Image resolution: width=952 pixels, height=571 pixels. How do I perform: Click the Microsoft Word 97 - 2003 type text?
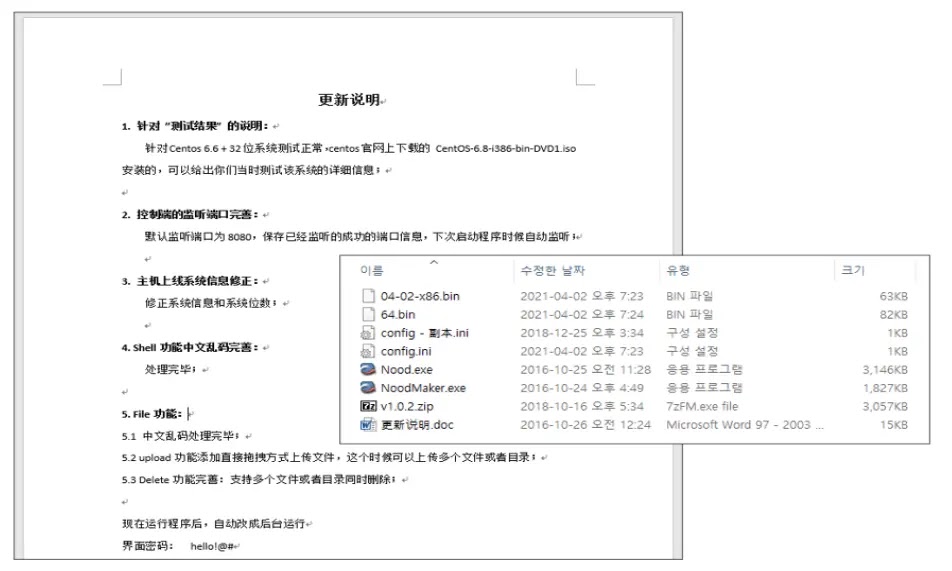pos(744,424)
